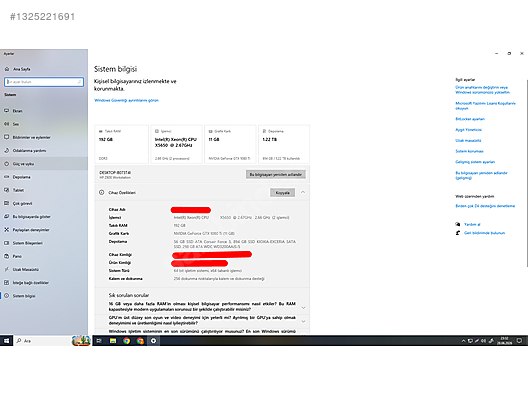Click the taskbar clock and date
This screenshot has height=396, width=528.
(x=504, y=341)
